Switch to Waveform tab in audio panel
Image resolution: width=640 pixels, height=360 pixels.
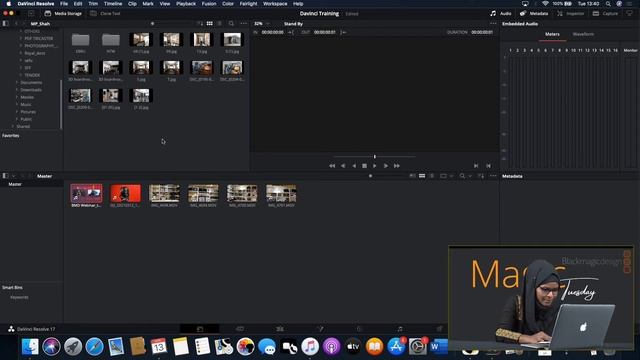pyautogui.click(x=583, y=34)
